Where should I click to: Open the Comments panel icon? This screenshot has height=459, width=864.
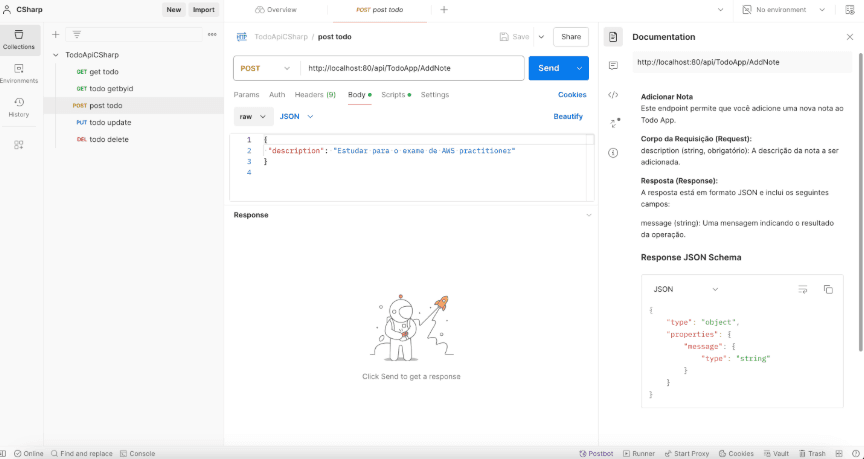[613, 66]
